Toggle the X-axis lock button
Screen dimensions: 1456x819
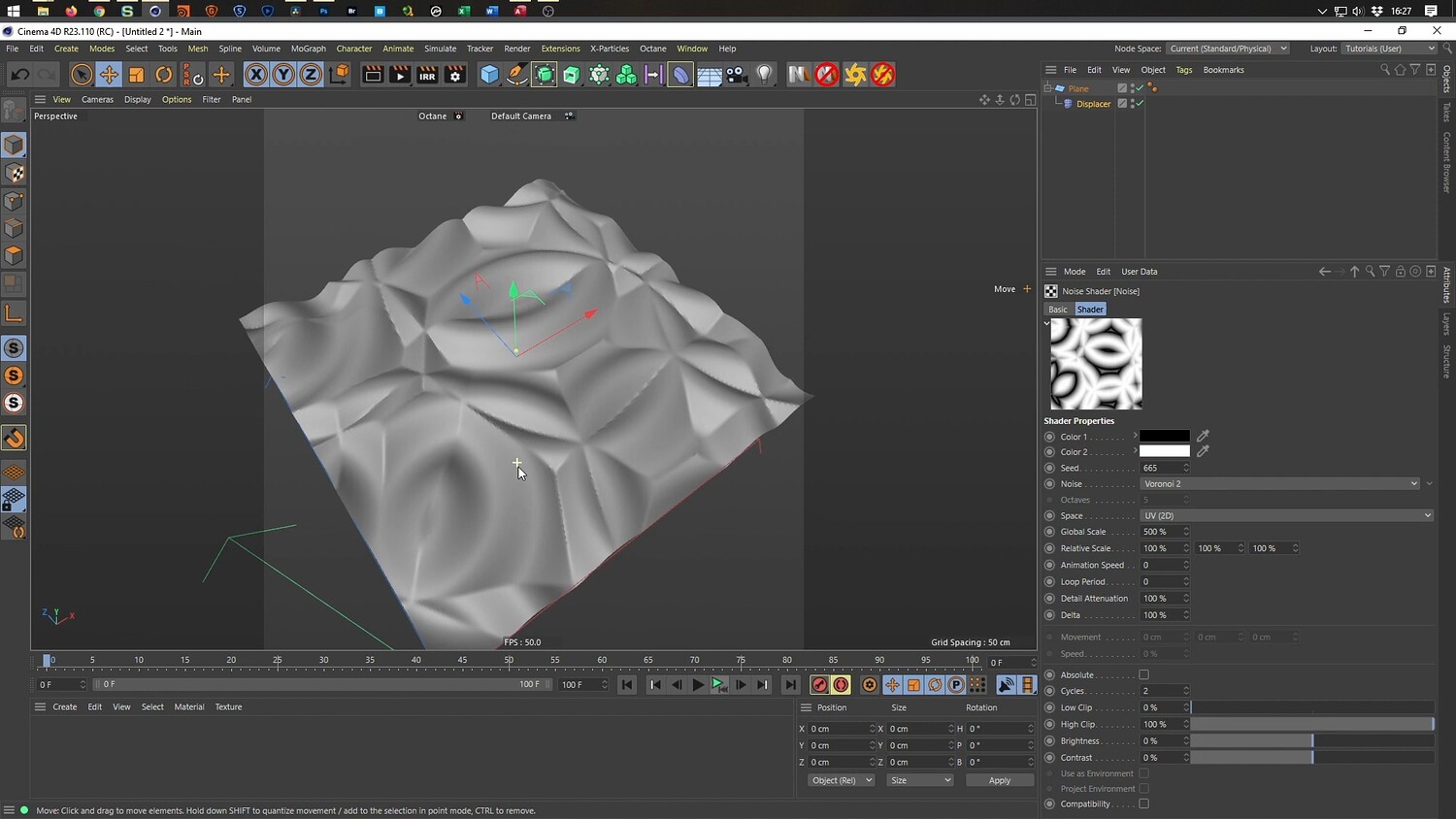[x=255, y=75]
